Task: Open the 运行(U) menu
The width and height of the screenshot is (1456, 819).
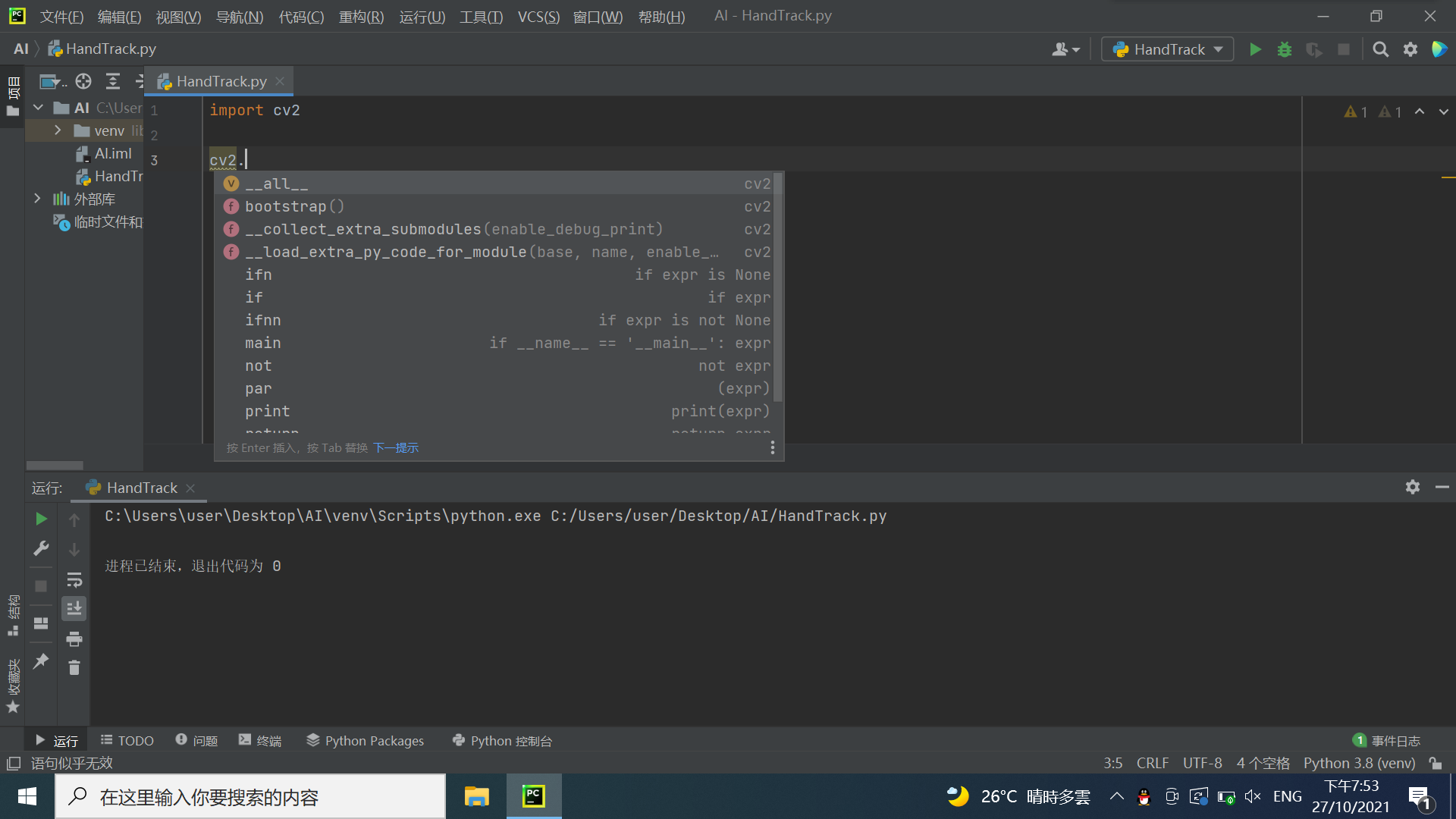Action: click(x=422, y=17)
